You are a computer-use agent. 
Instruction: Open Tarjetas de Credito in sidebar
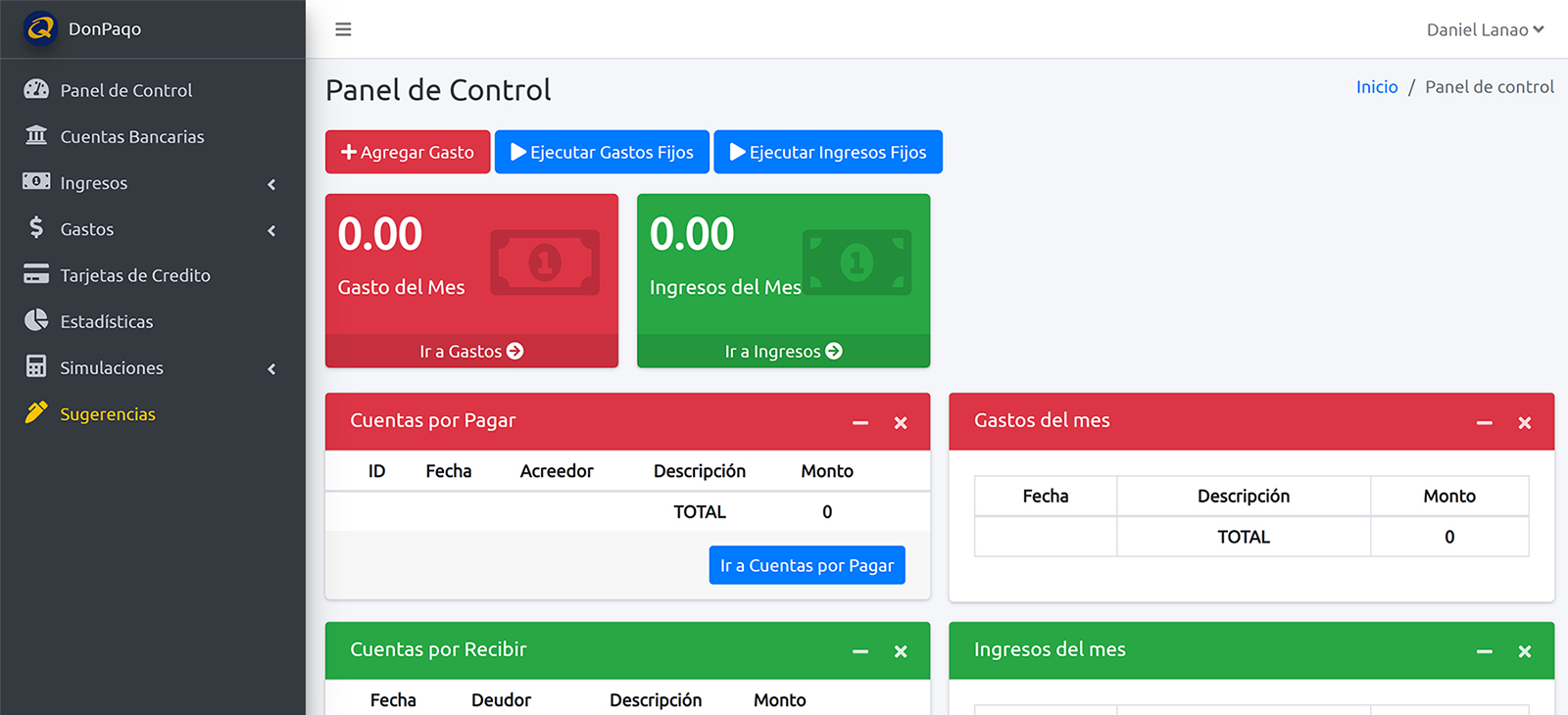click(x=153, y=275)
